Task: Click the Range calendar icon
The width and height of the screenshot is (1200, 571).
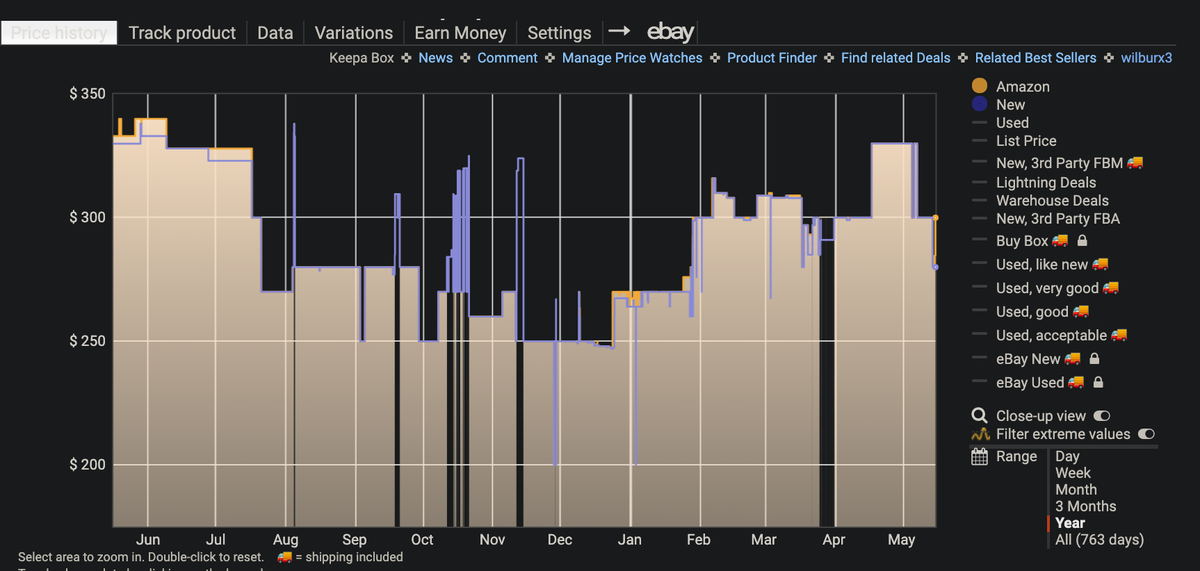Action: [x=980, y=456]
